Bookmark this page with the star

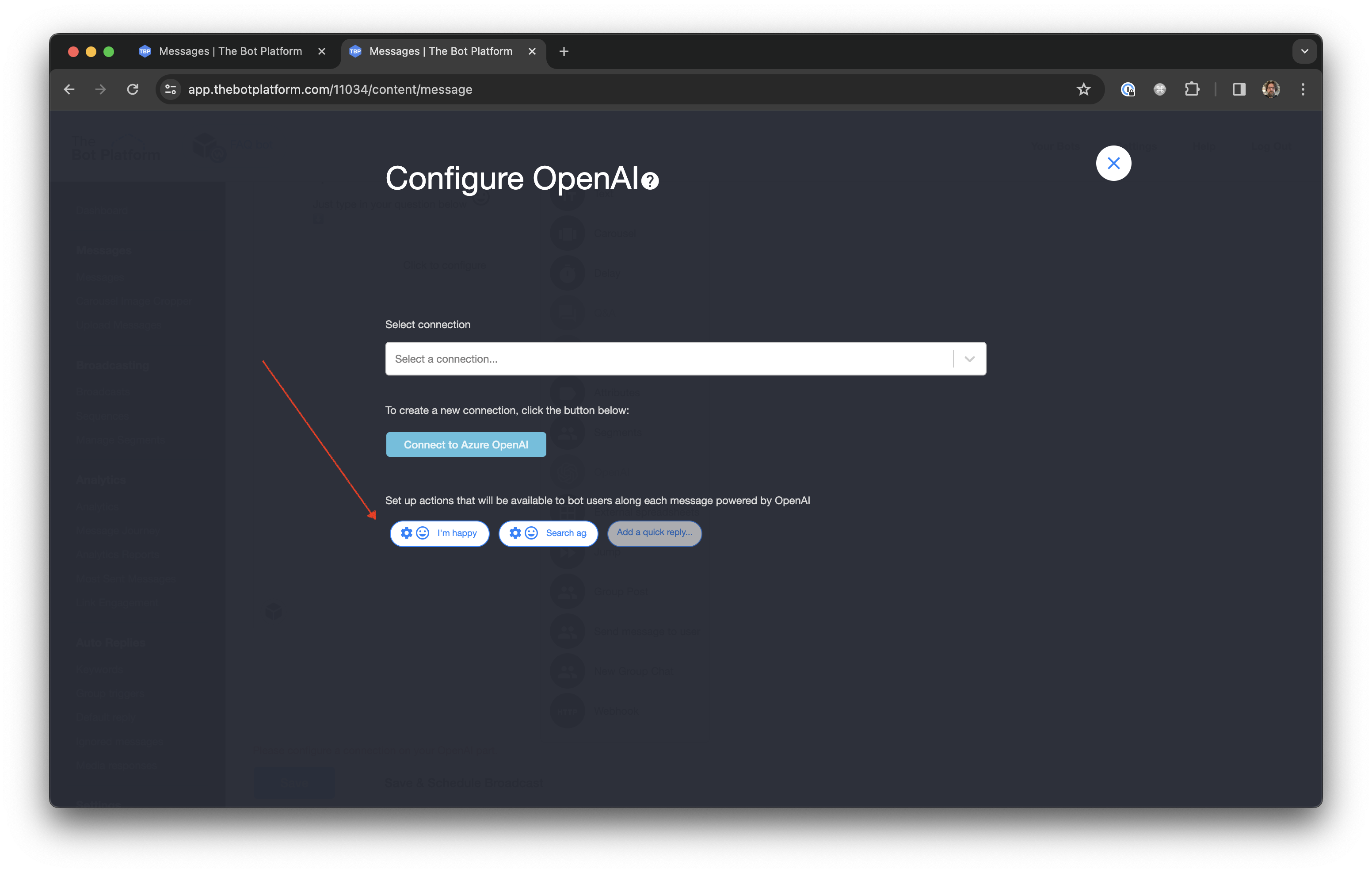tap(1083, 89)
